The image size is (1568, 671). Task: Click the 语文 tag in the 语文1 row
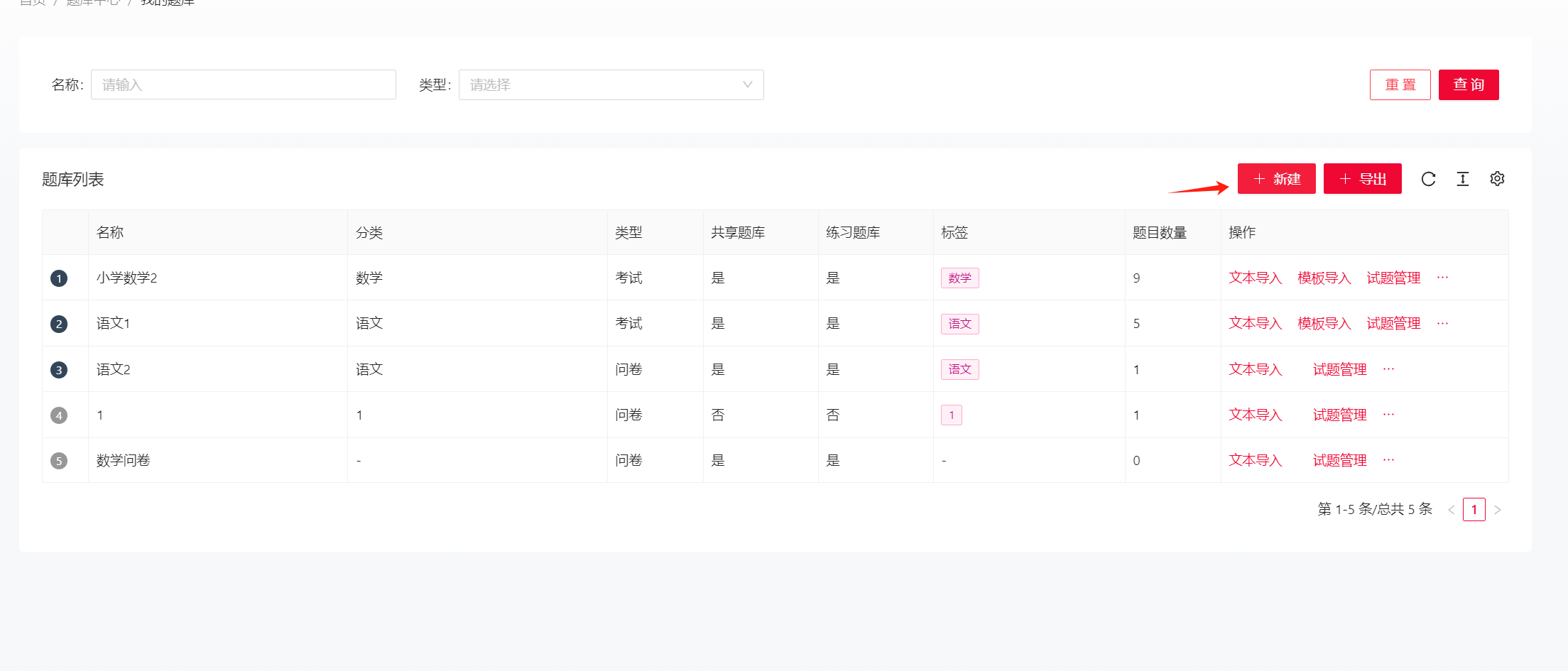pyautogui.click(x=960, y=324)
